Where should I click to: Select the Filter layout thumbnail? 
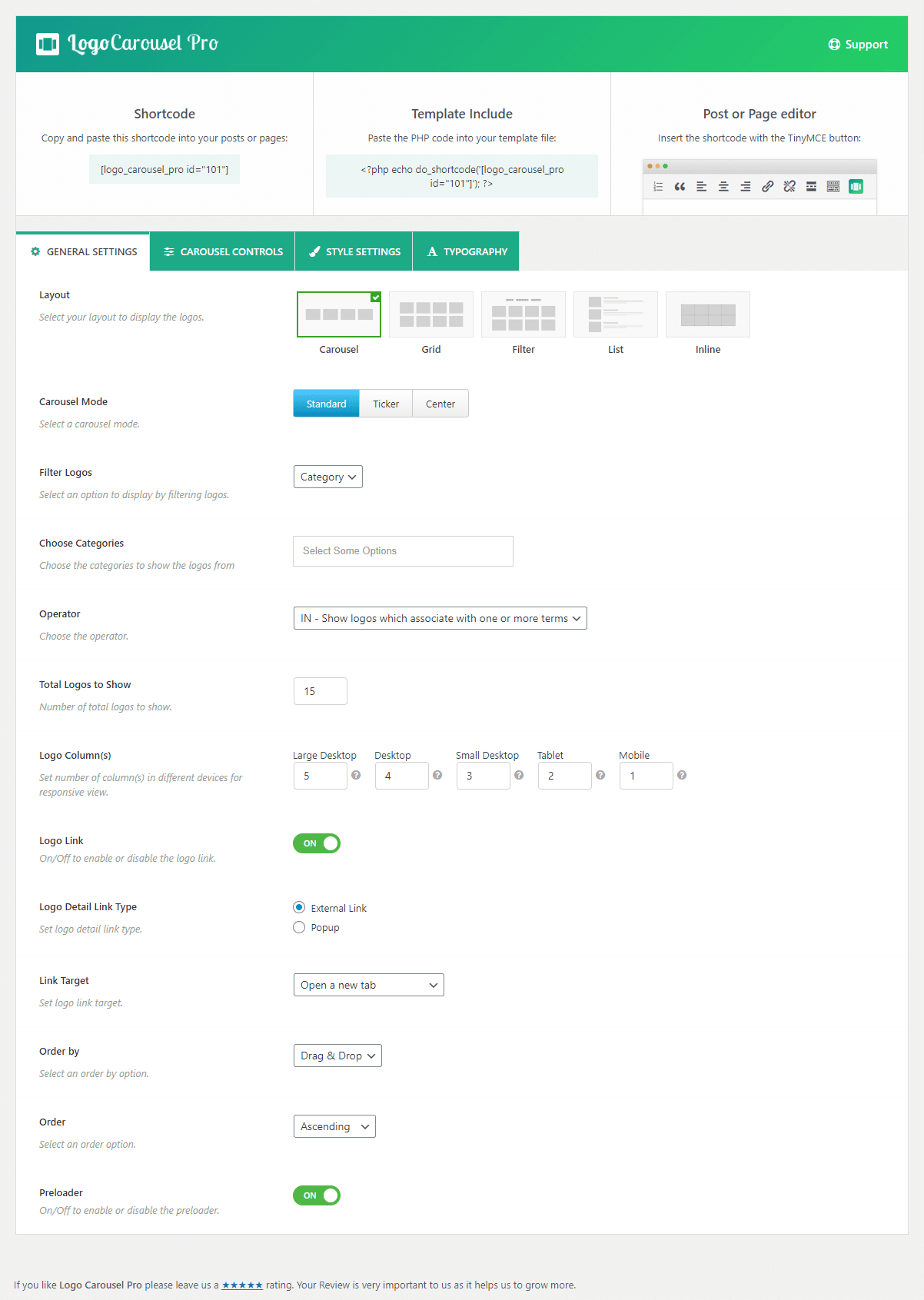coord(523,314)
